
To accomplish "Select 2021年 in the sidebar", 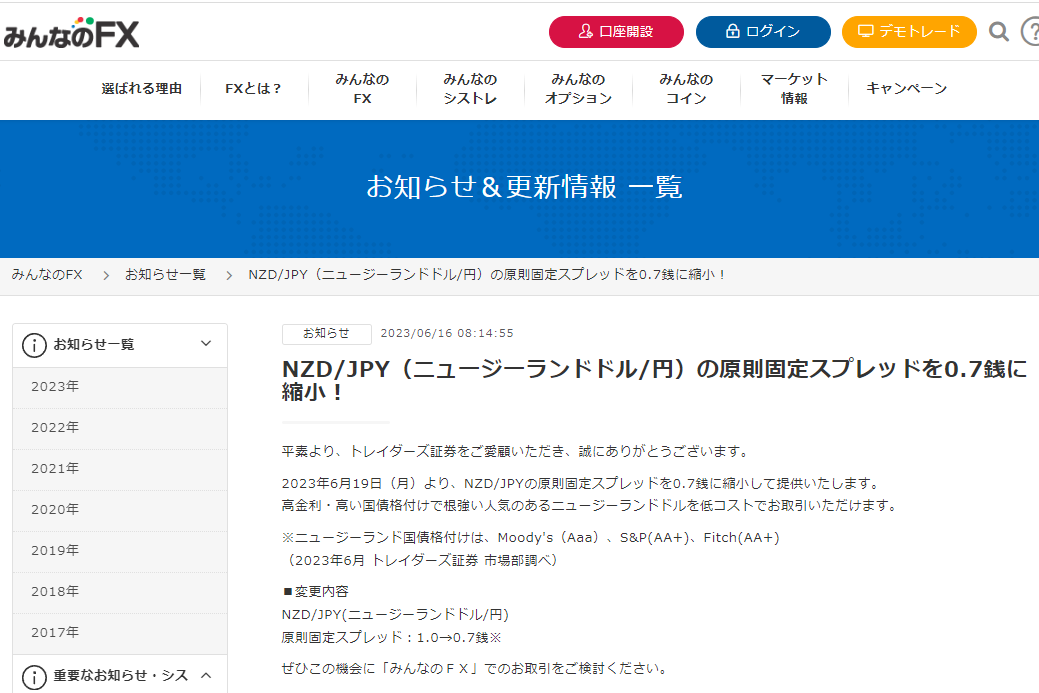I will 120,469.
